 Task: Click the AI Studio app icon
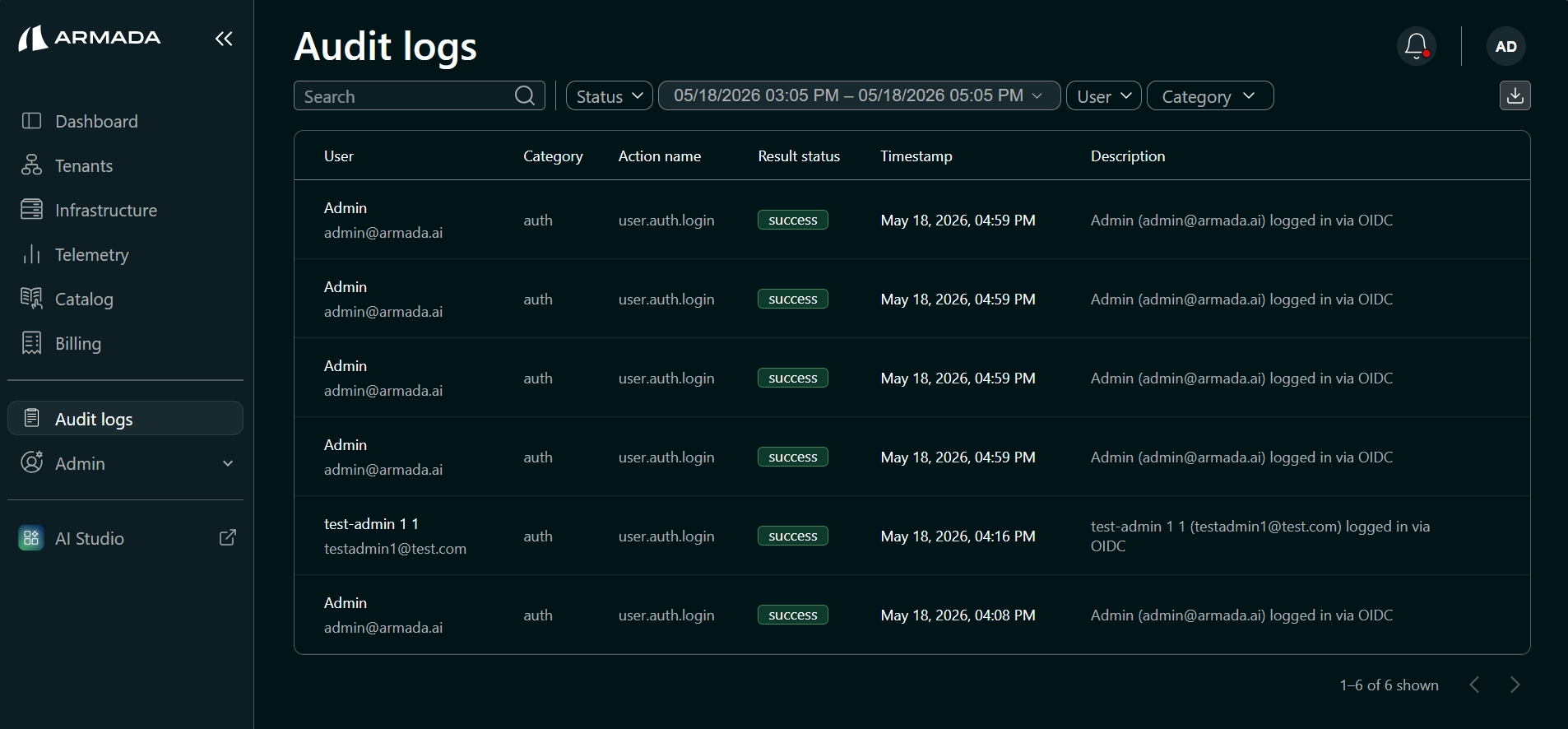click(31, 538)
